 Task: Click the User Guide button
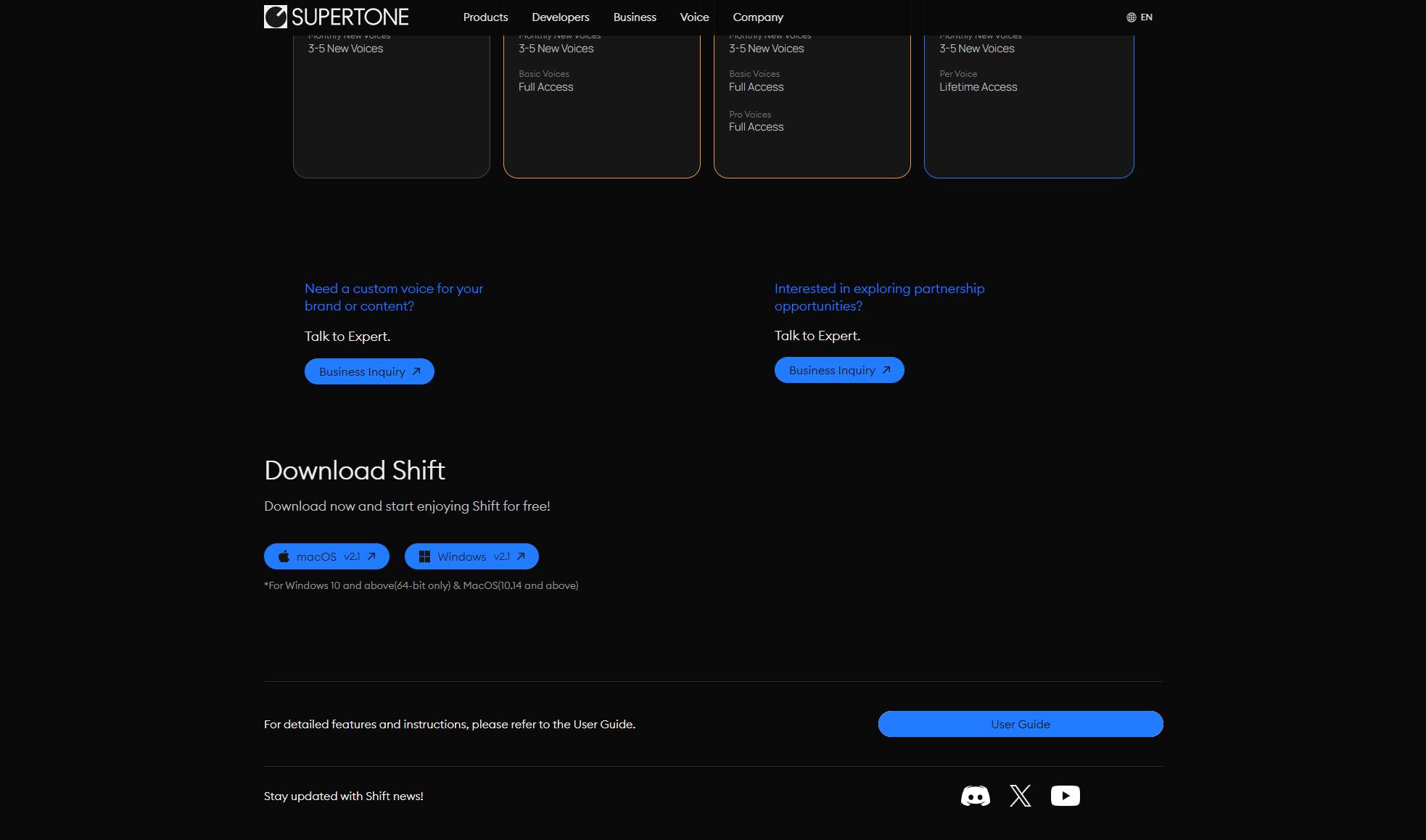[x=1020, y=724]
